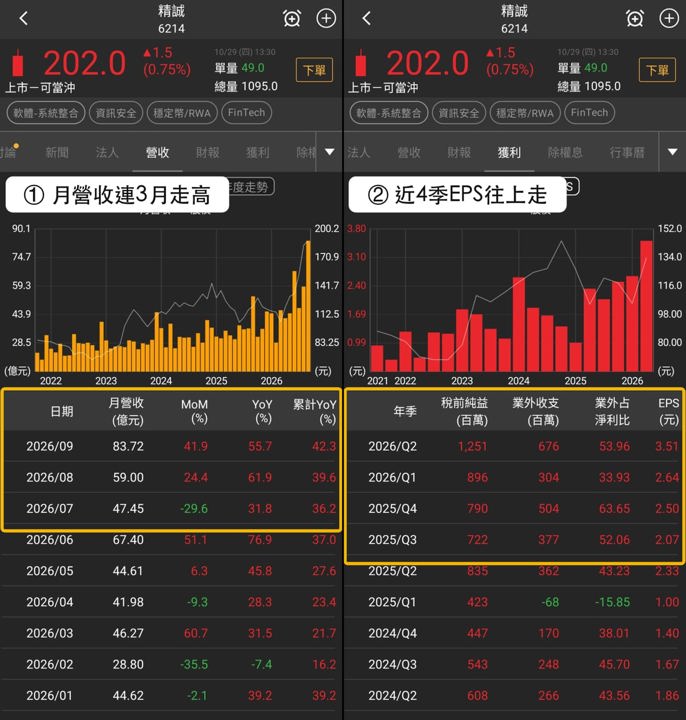Tap candlestick icon beside right panel price
This screenshot has height=720, width=686.
[x=361, y=62]
